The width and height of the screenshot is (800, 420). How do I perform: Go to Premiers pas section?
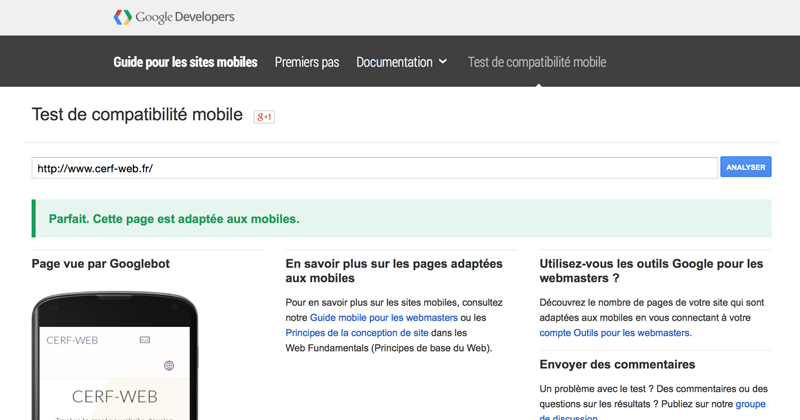(307, 62)
